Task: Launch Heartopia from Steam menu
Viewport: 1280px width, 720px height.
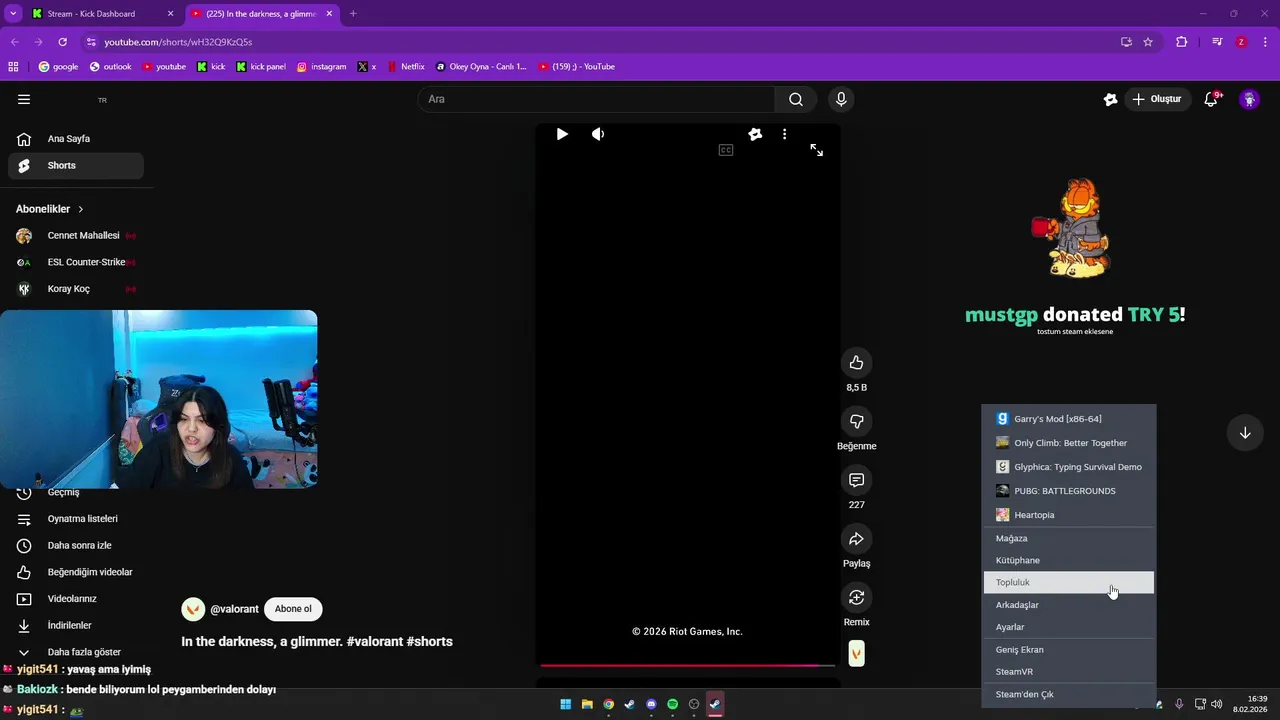Action: [1069, 515]
